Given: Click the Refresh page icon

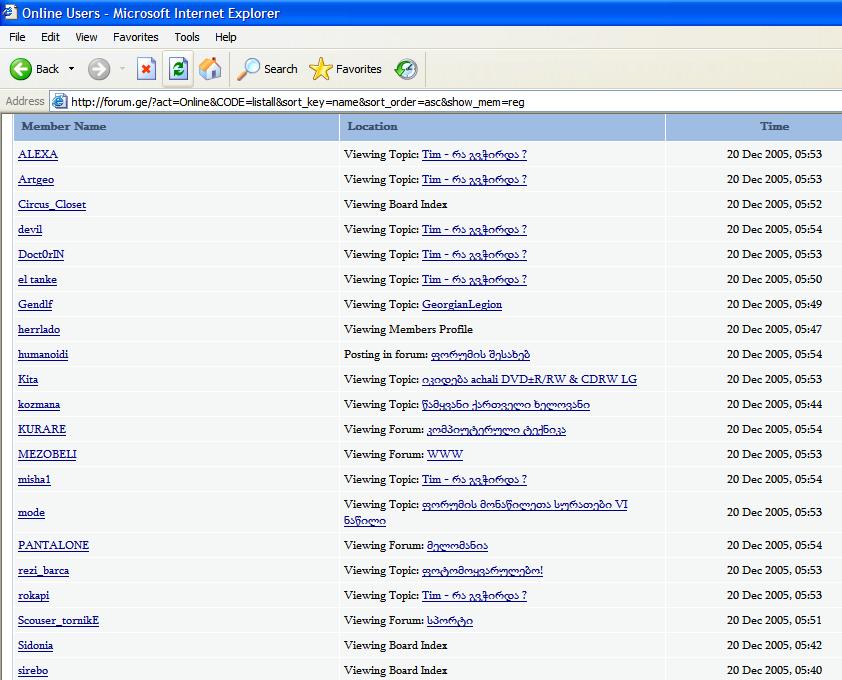Looking at the screenshot, I should point(178,69).
